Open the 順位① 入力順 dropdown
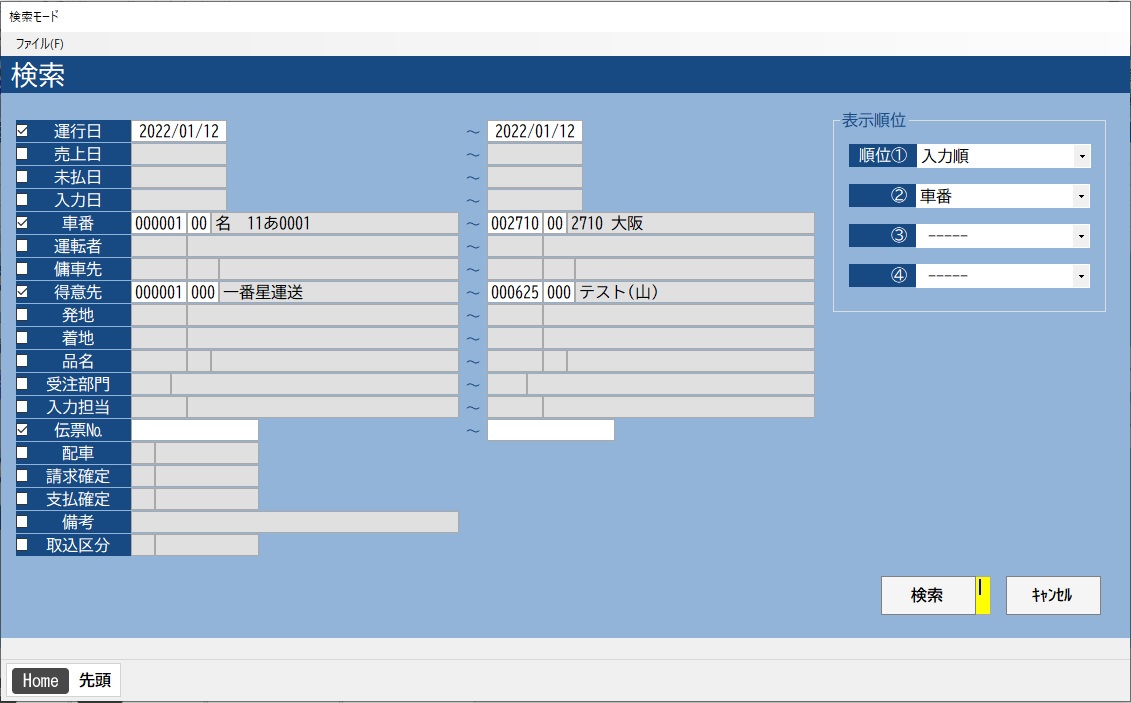 (x=1081, y=157)
